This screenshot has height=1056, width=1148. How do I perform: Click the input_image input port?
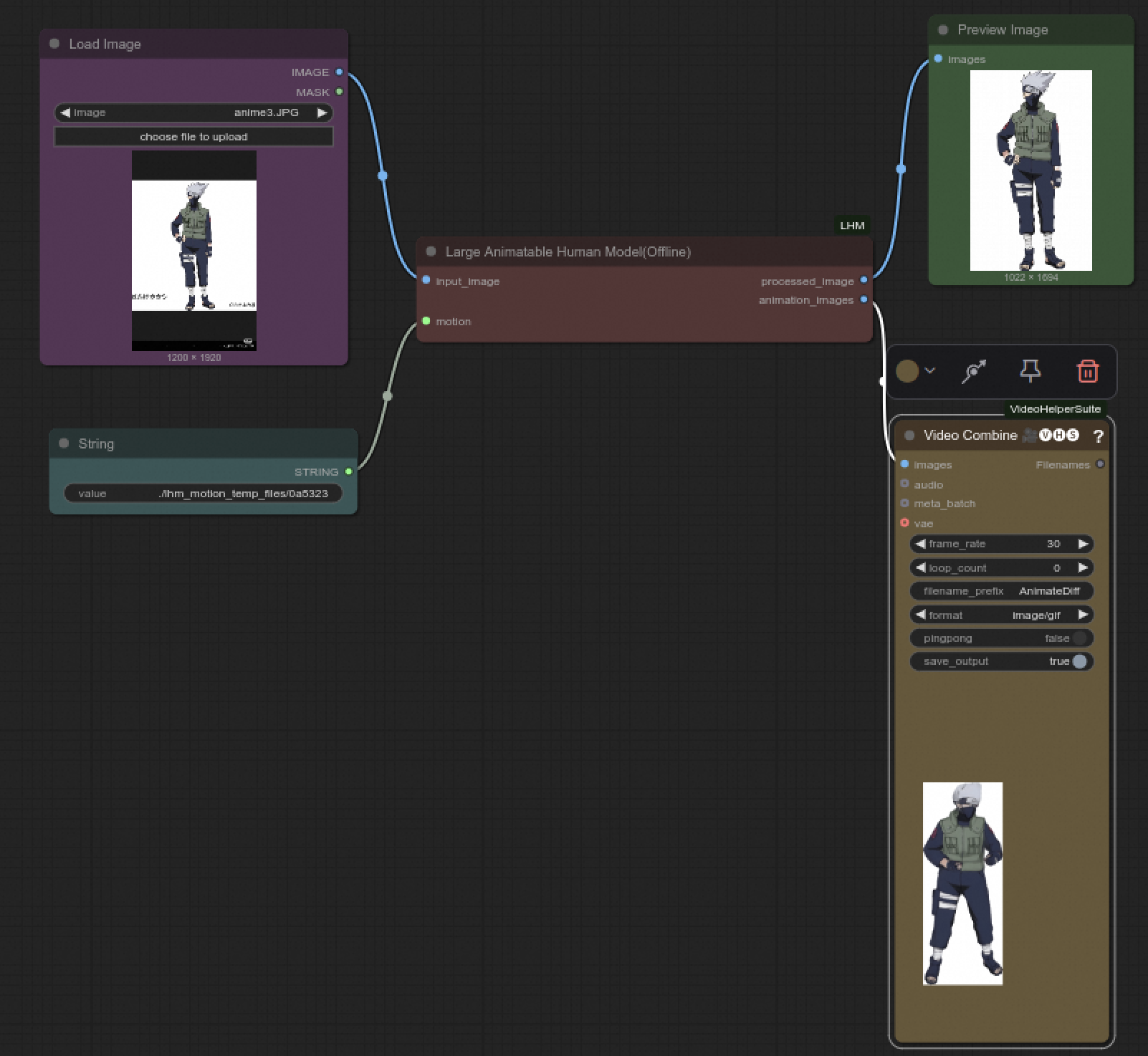pyautogui.click(x=426, y=280)
